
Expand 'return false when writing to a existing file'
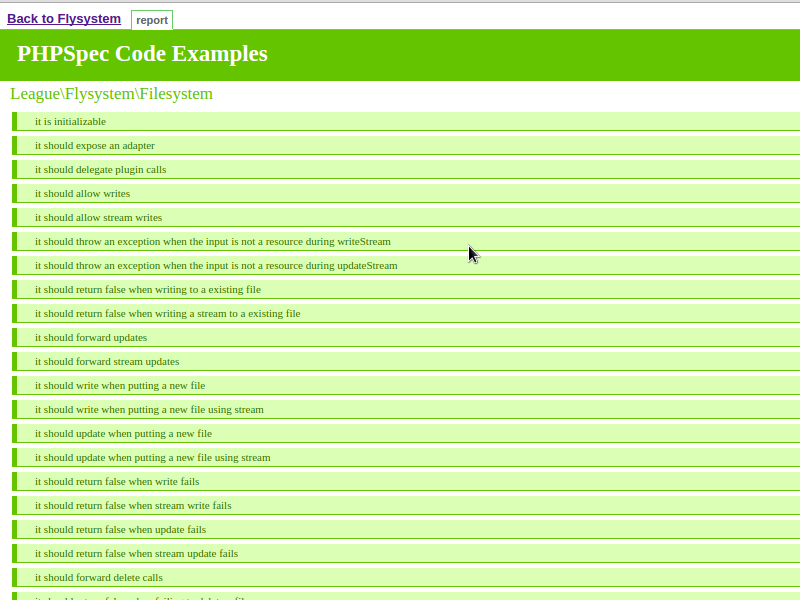click(x=406, y=289)
